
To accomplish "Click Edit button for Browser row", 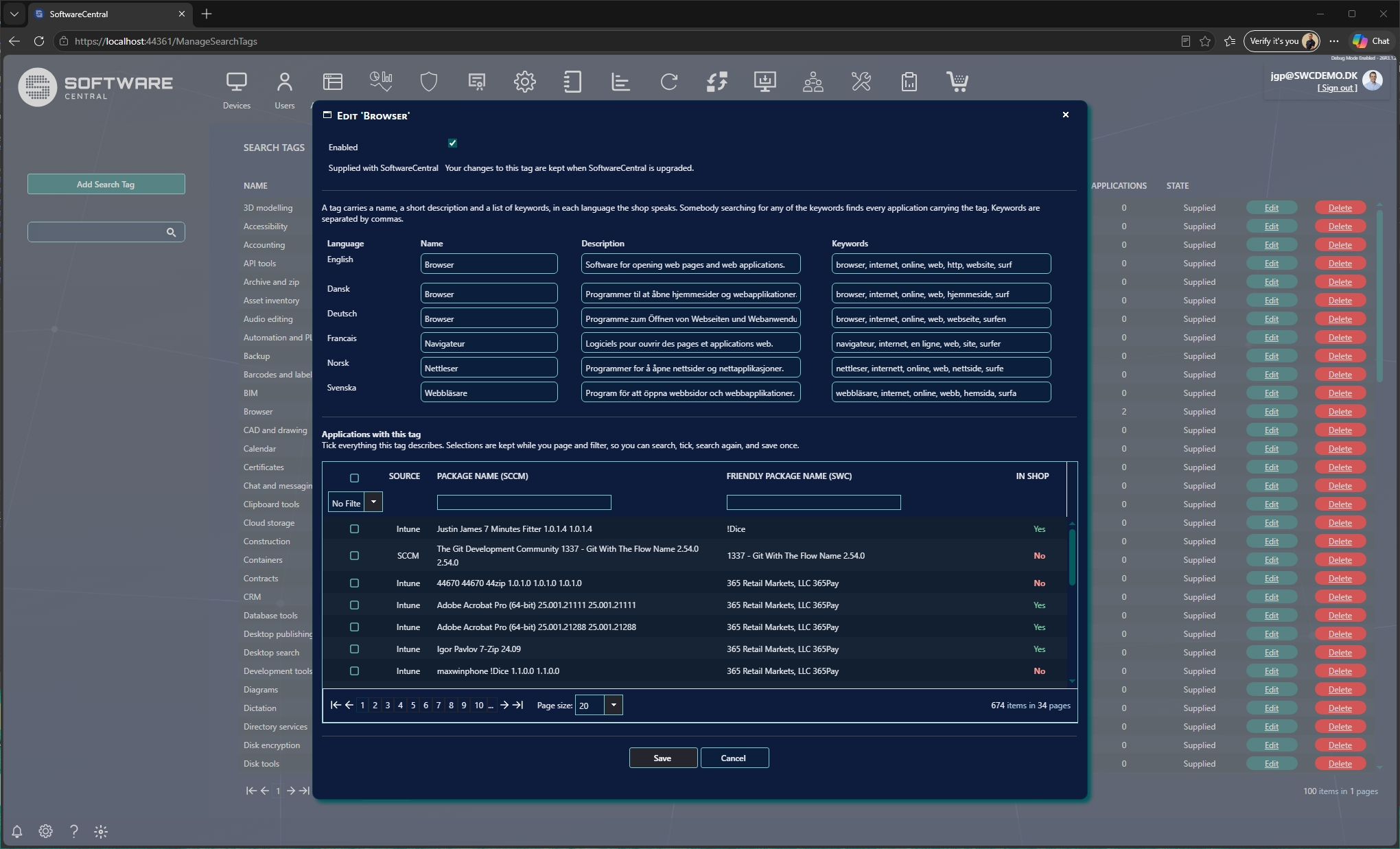I will click(1272, 411).
